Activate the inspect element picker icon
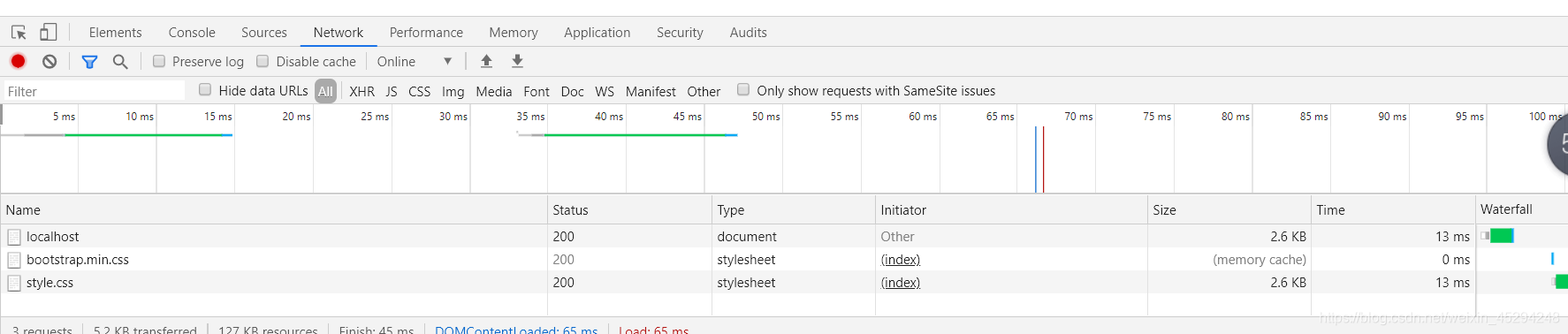 tap(19, 33)
